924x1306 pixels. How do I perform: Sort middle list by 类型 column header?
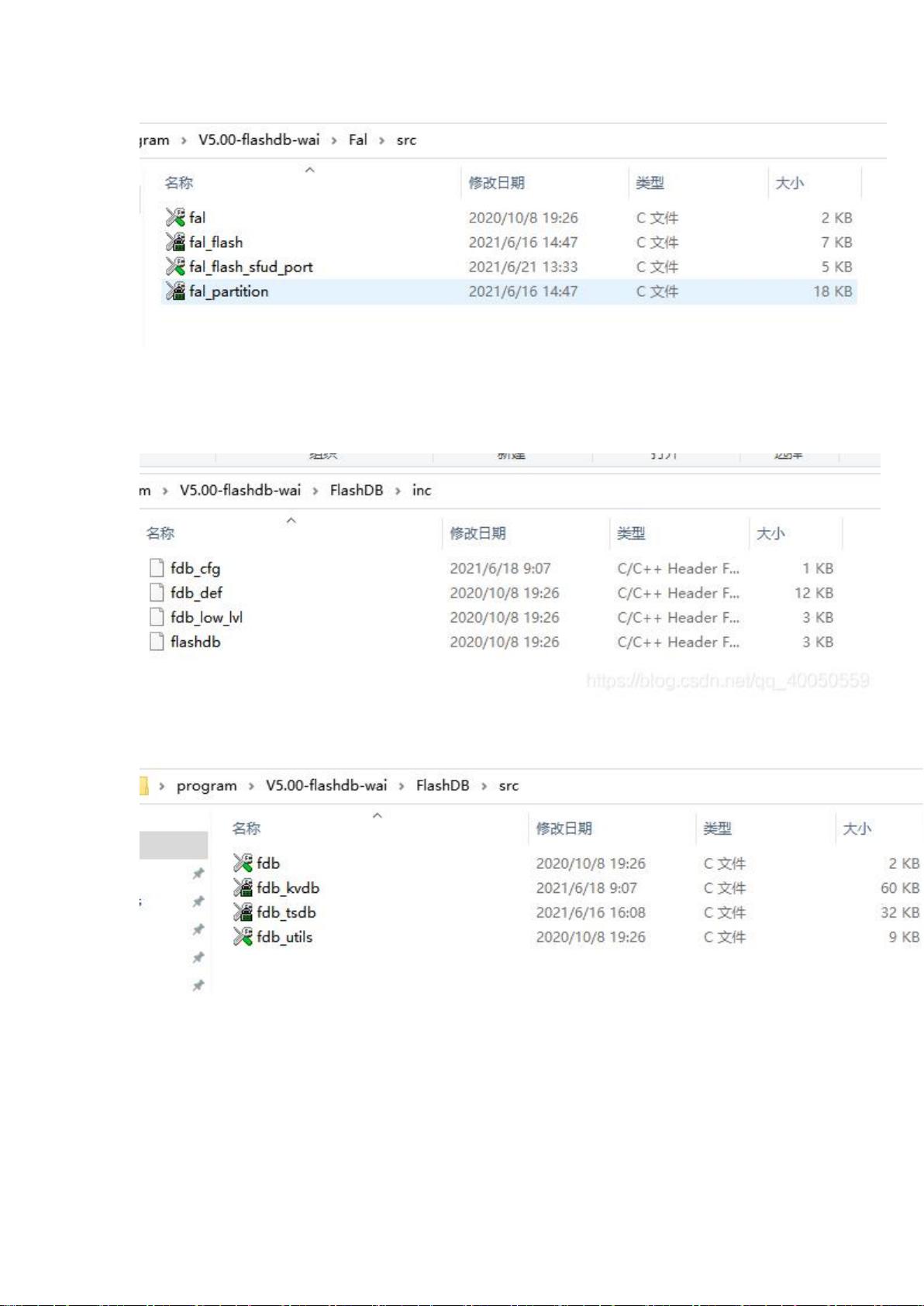(631, 533)
